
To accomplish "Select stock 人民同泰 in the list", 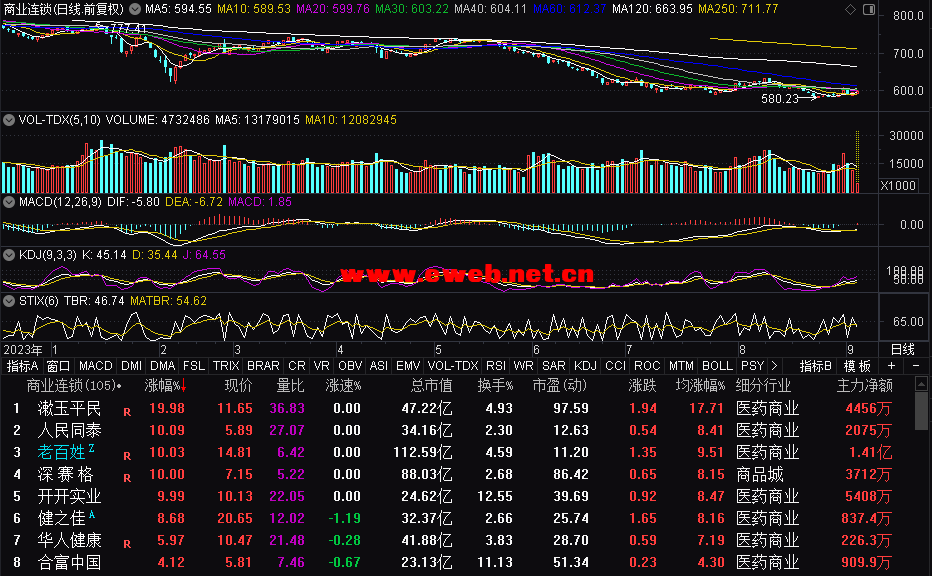I will [x=70, y=430].
